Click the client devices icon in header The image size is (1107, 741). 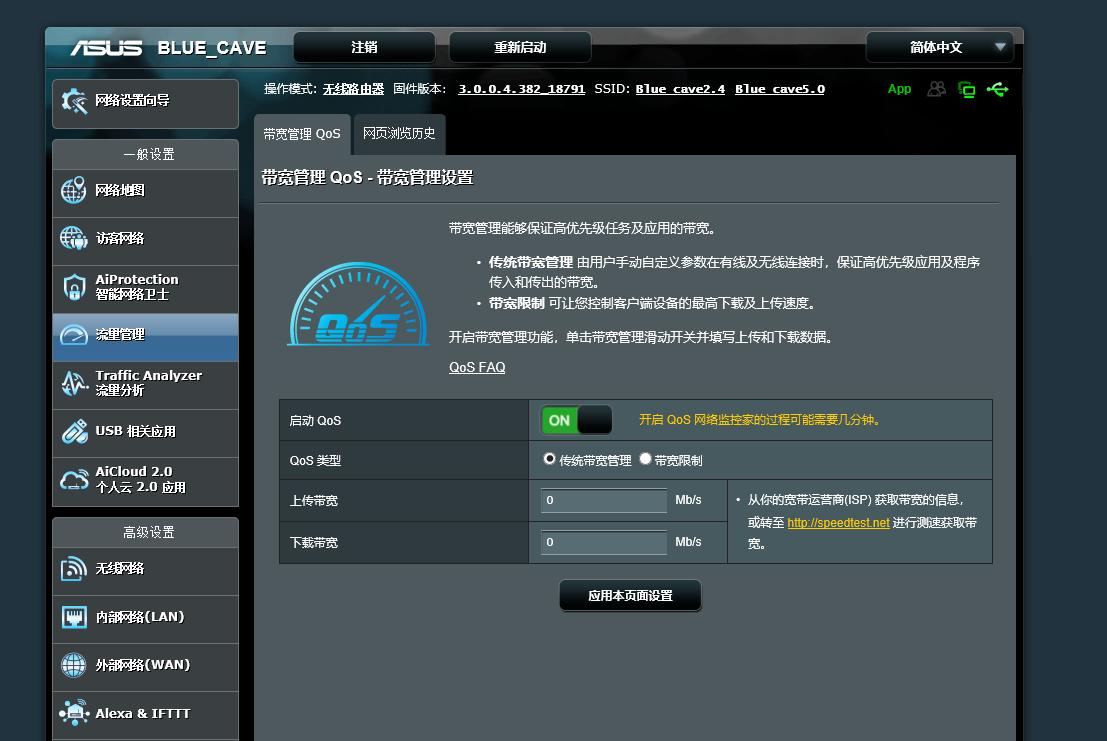[x=936, y=89]
